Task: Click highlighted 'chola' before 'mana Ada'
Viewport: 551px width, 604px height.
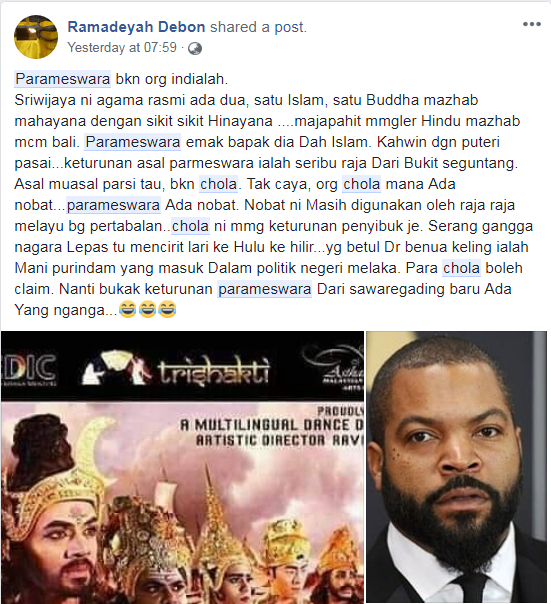Action: pos(362,184)
